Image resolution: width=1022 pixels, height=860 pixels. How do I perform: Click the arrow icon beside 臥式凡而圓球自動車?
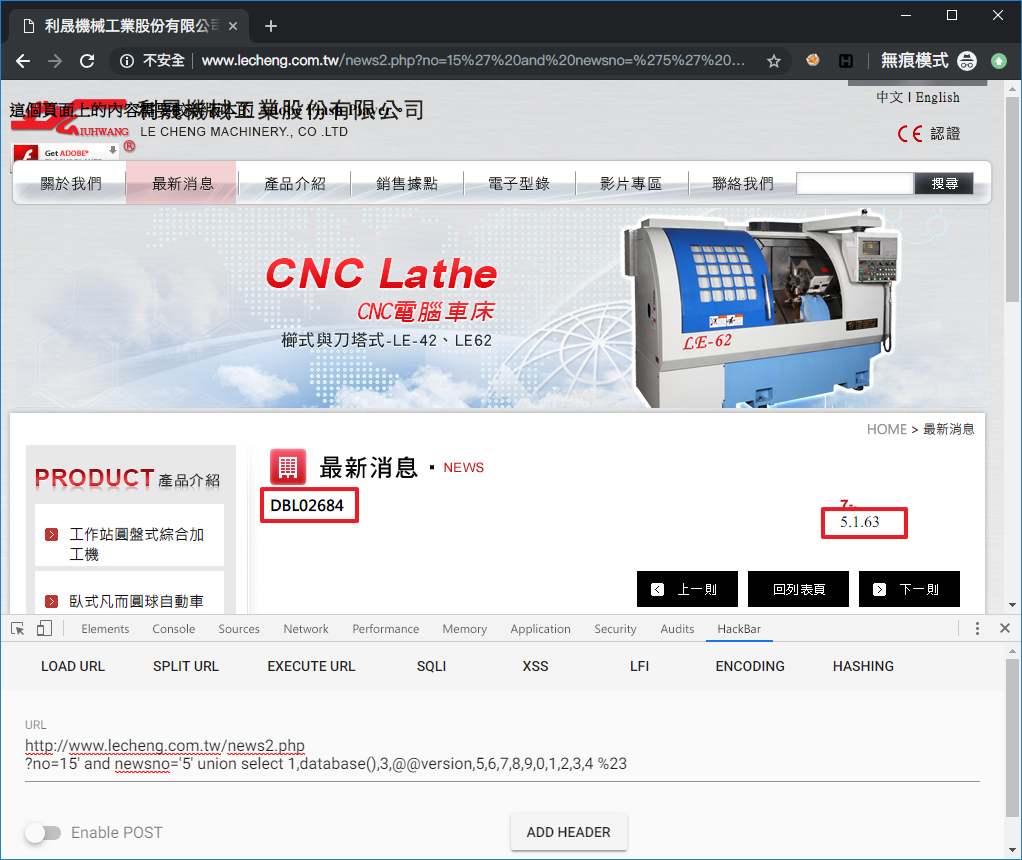51,601
